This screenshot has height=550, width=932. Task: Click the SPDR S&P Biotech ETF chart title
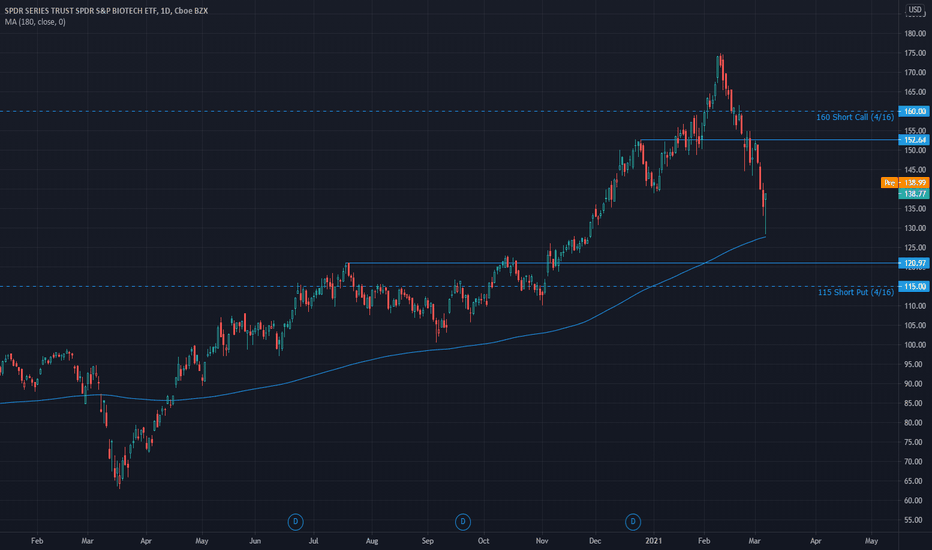(x=106, y=11)
